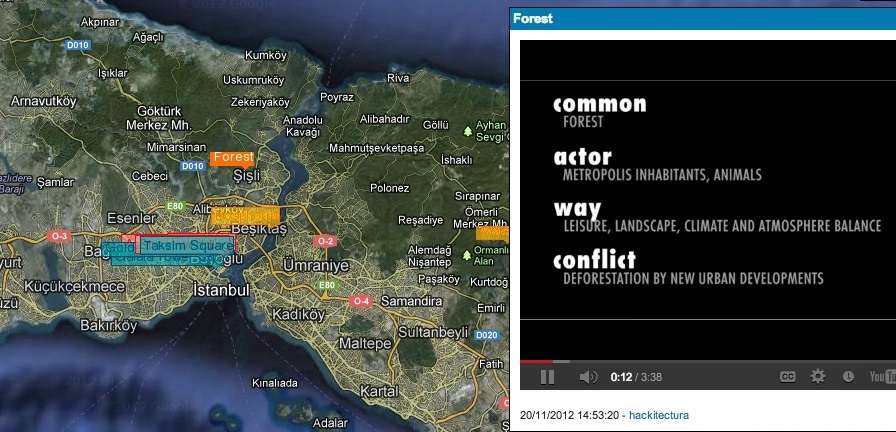Seek using the video progress bar
The width and height of the screenshot is (896, 432).
pos(707,362)
